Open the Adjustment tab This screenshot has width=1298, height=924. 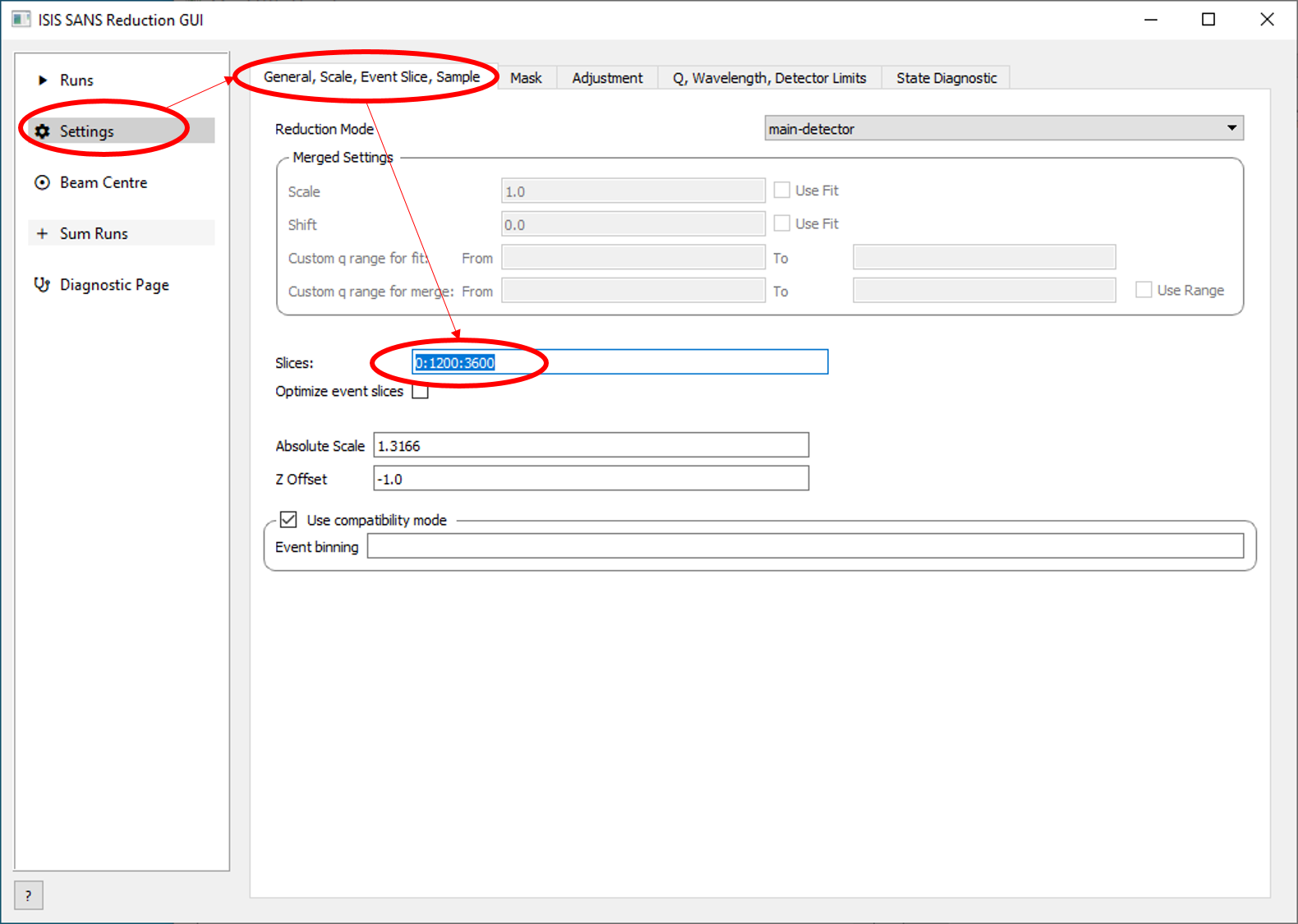[607, 78]
